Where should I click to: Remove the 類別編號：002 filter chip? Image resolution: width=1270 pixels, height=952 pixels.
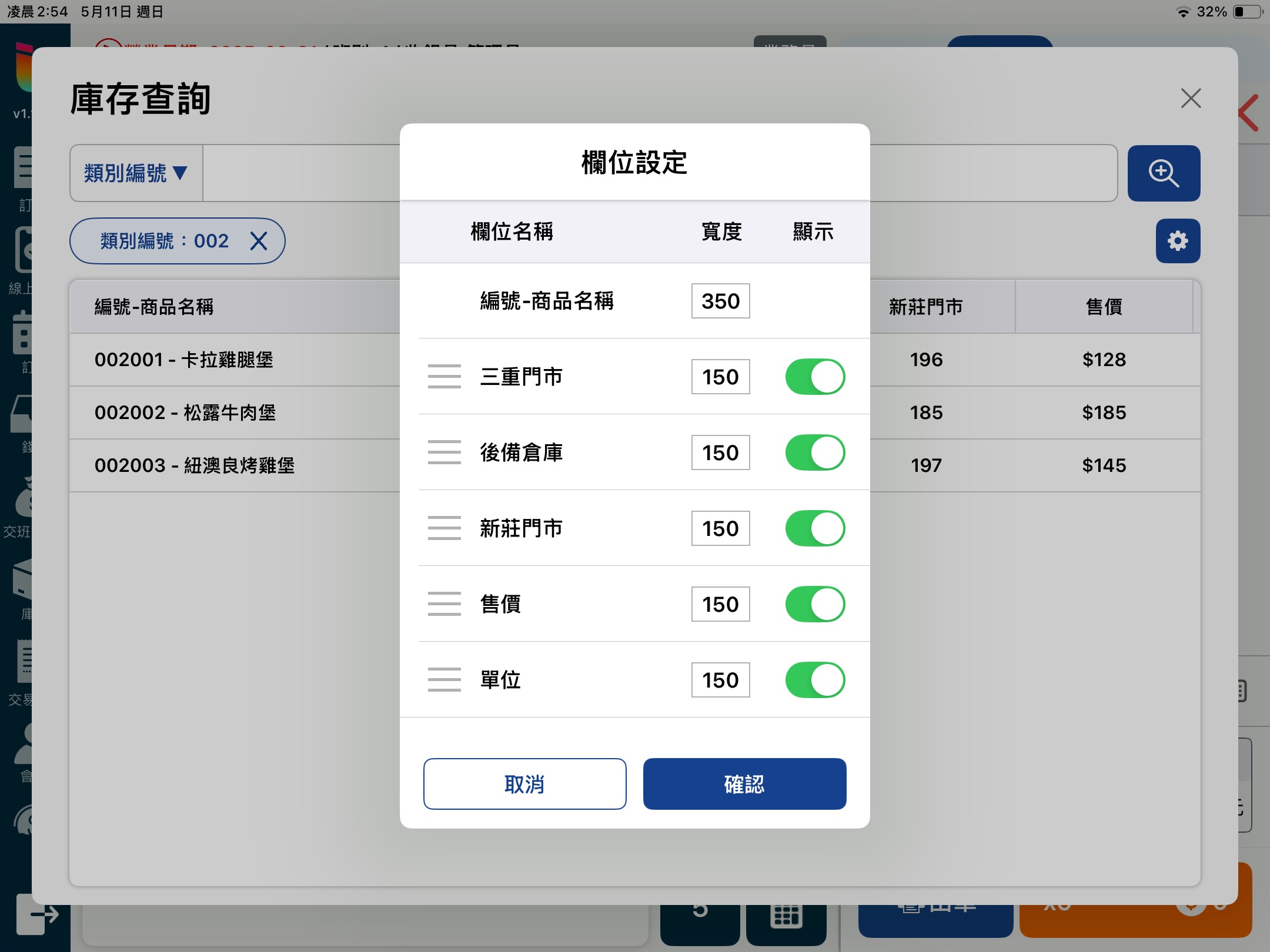point(259,241)
